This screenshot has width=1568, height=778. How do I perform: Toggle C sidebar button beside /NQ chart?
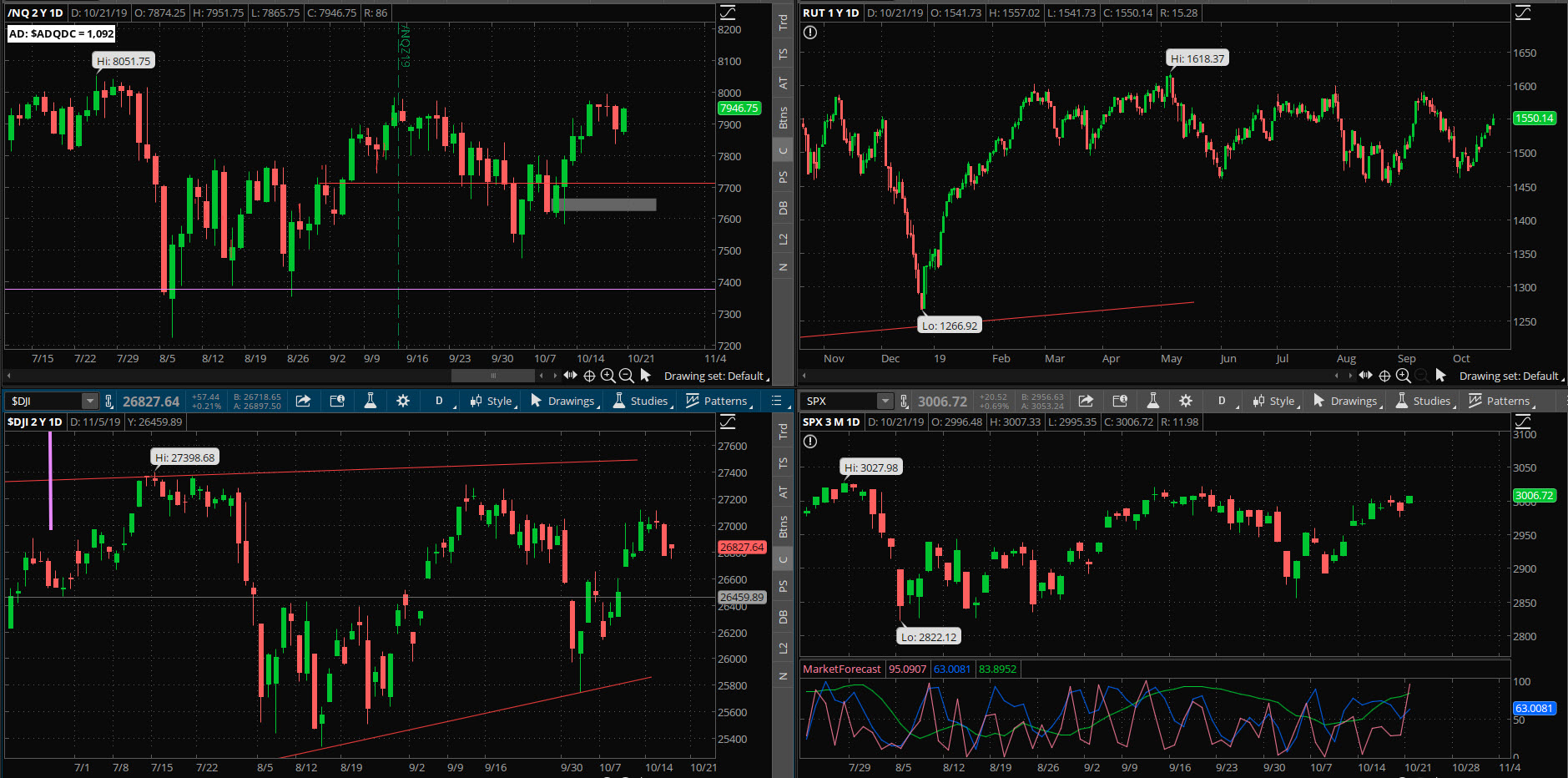pos(783,151)
